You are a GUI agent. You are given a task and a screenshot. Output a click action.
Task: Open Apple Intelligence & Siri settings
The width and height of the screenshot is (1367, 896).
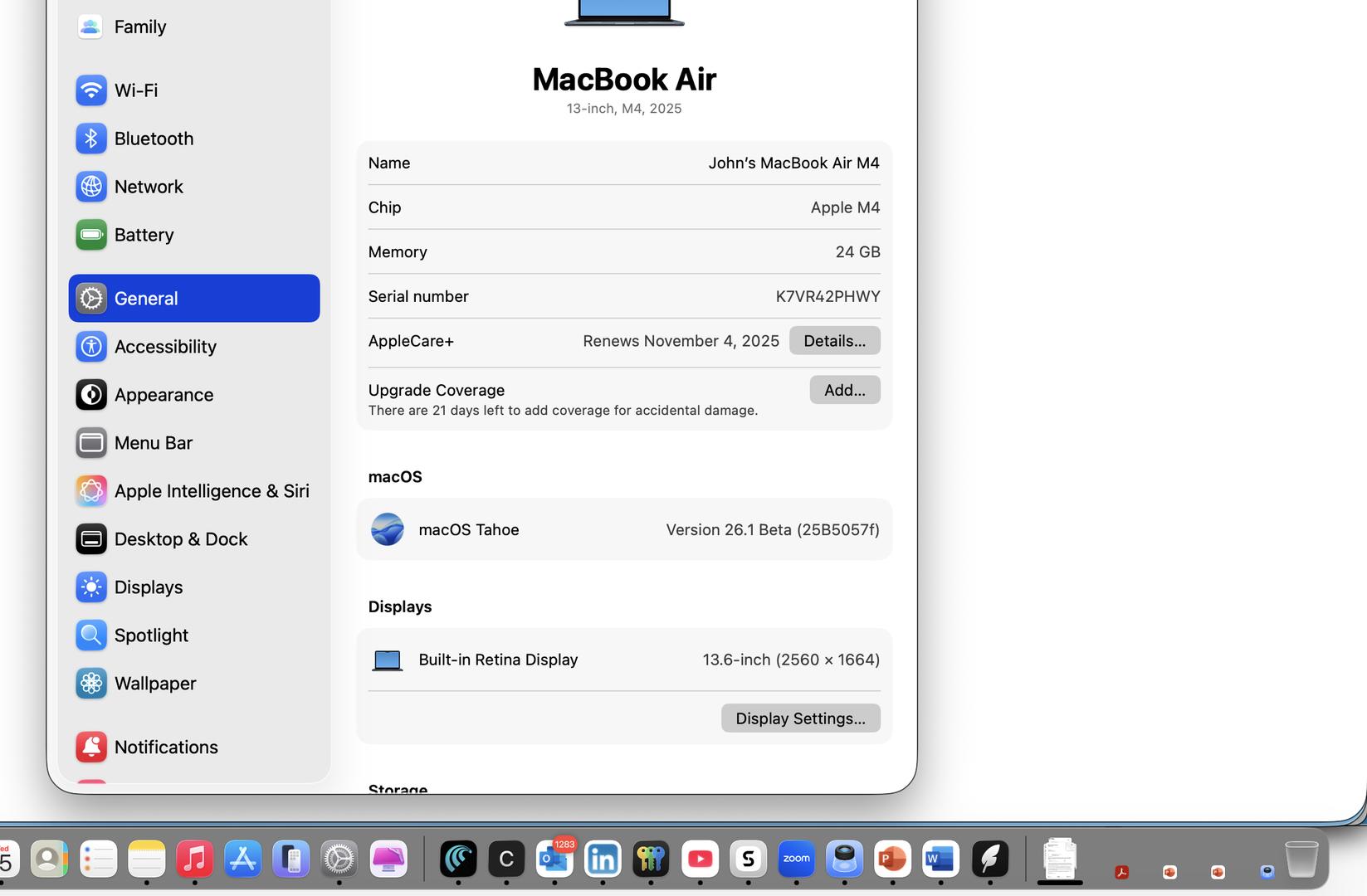[x=211, y=491]
